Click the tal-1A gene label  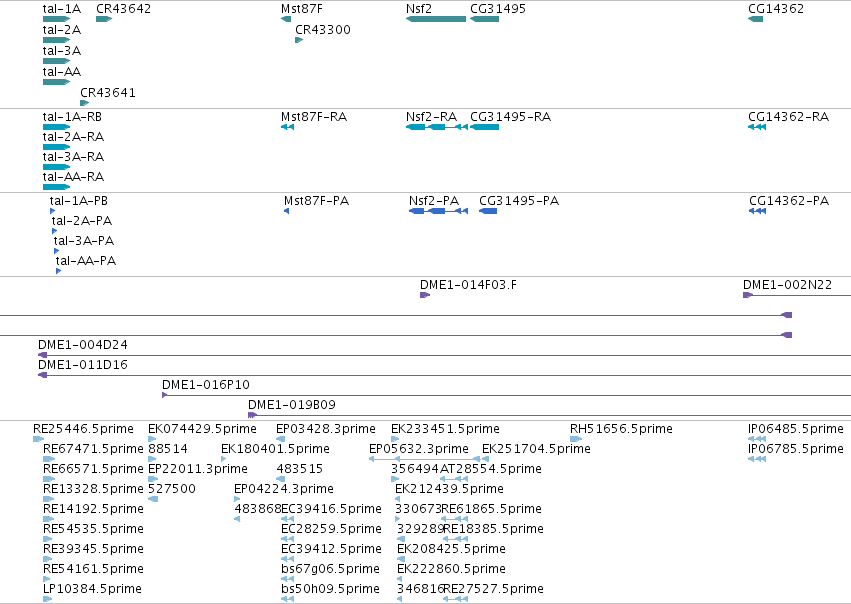click(x=62, y=9)
